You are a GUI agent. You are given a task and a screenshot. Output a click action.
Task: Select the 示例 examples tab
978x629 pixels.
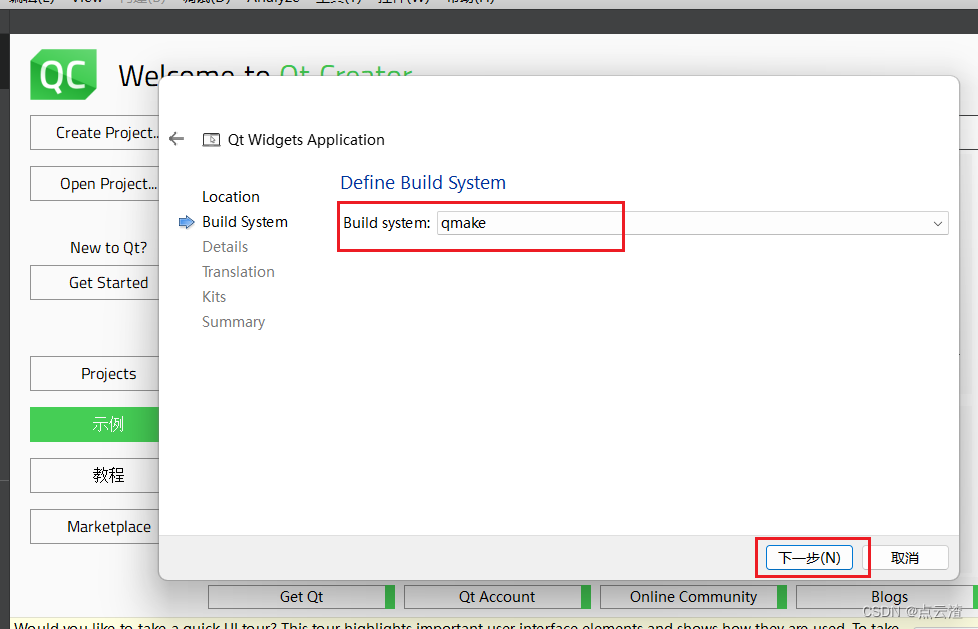95,424
